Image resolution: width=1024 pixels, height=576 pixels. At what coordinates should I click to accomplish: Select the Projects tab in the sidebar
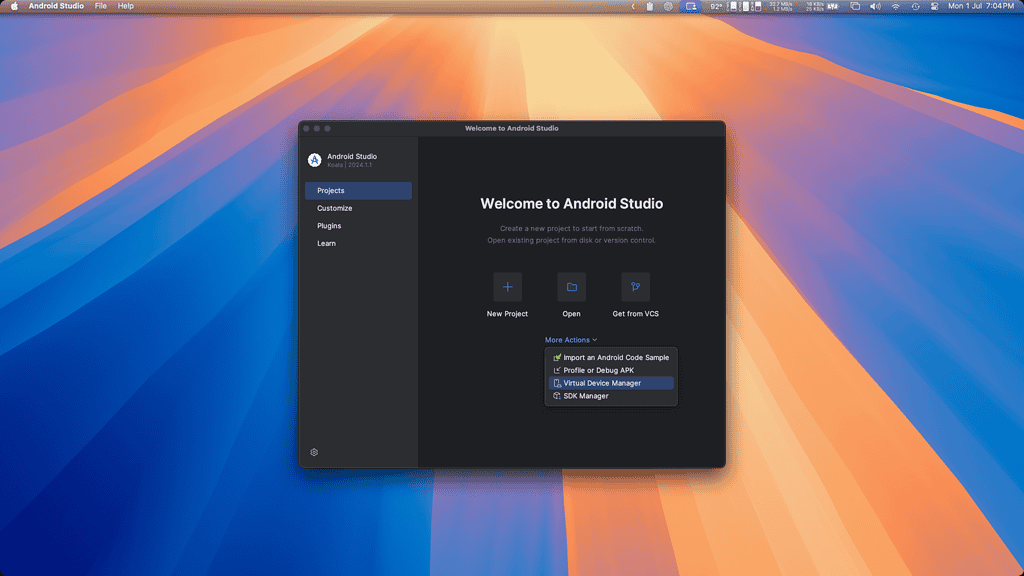(x=358, y=191)
